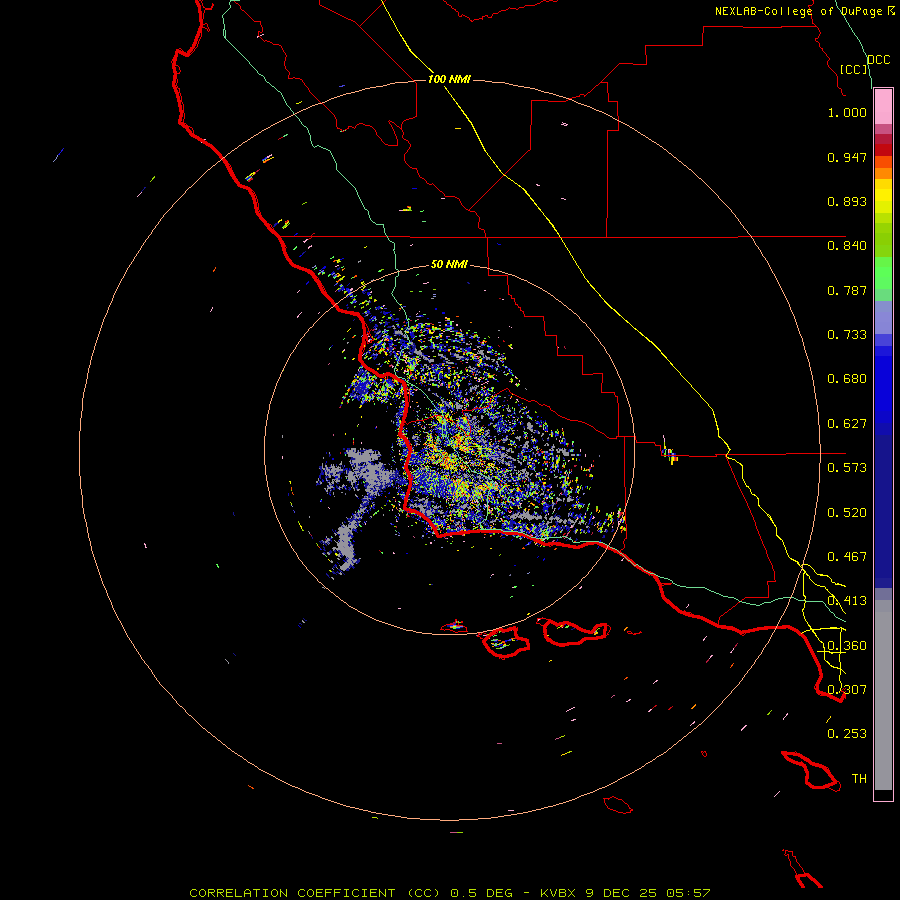Click the 0.413 value on the color scale
Image resolution: width=900 pixels, height=900 pixels.
(847, 601)
